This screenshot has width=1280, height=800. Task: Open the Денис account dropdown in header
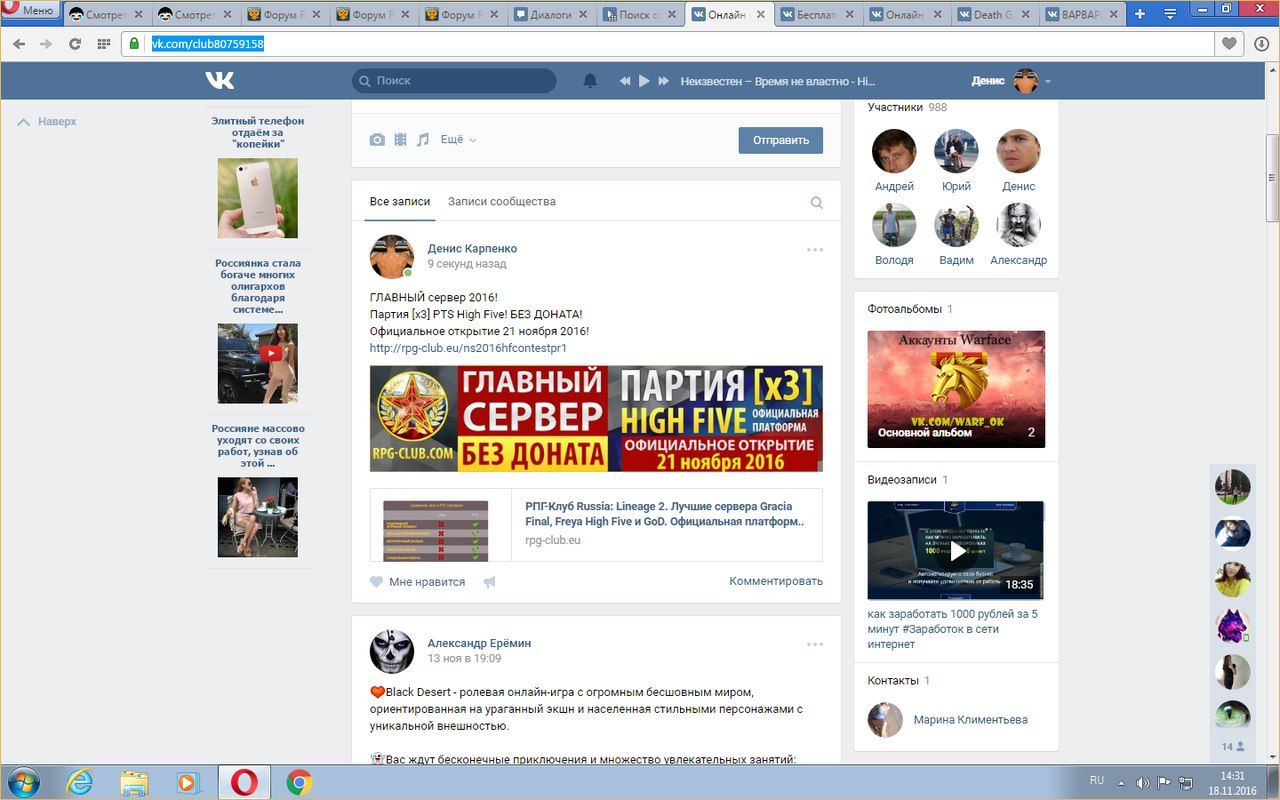1011,81
